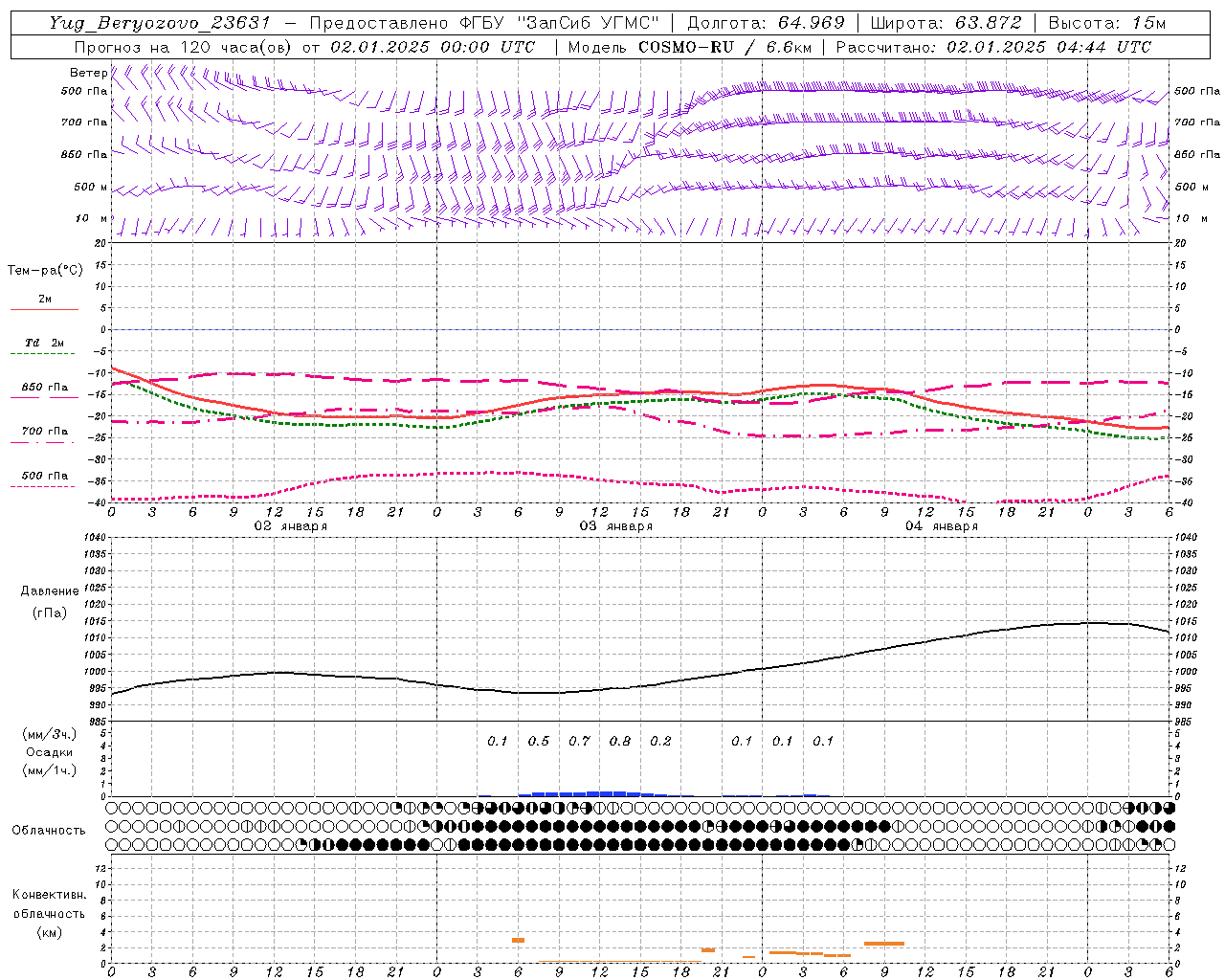Screen dimensions: 1225x980
Task: Click the Облачность row label
Action: [x=48, y=831]
